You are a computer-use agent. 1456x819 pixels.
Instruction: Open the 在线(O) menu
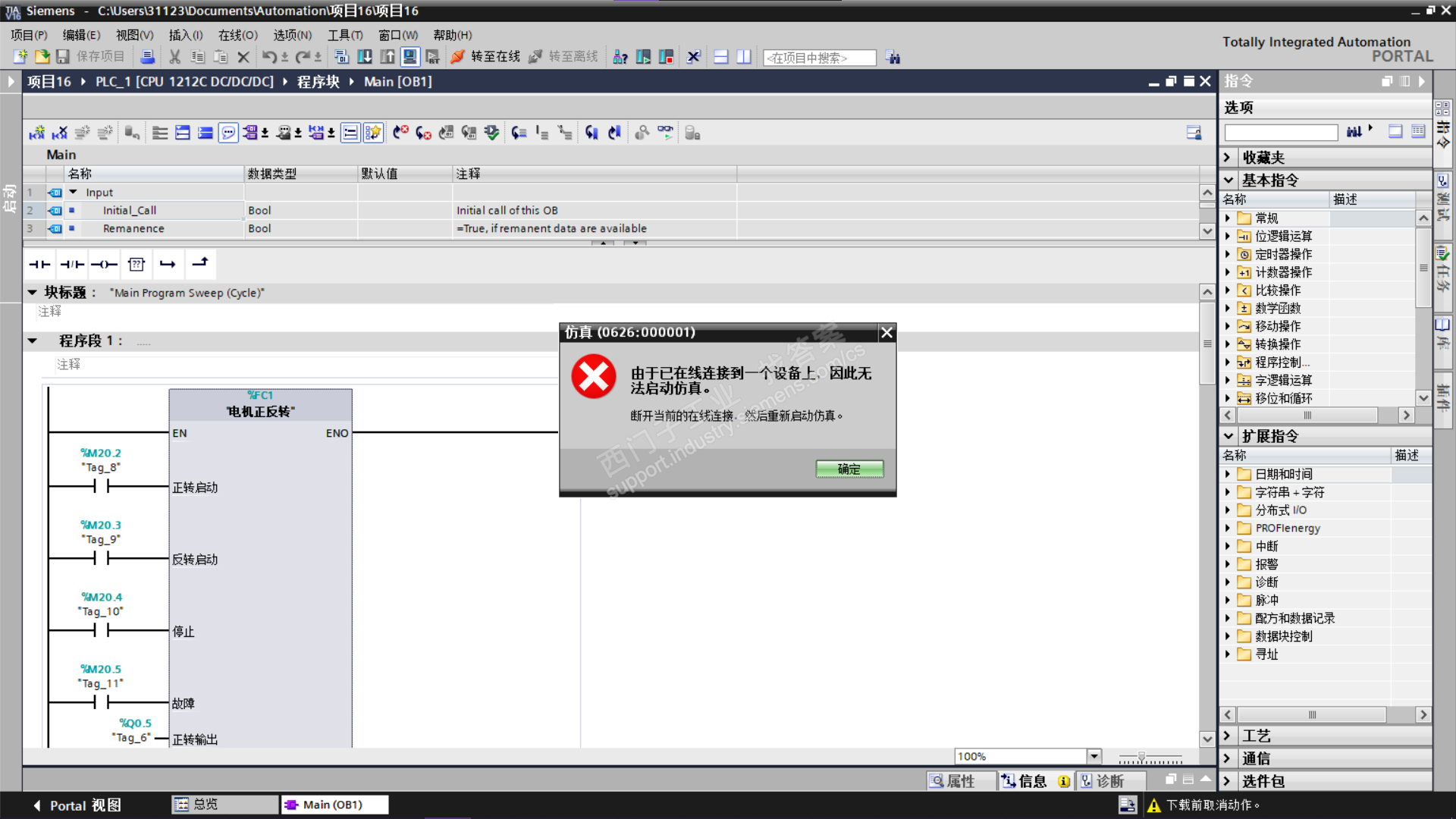[237, 35]
